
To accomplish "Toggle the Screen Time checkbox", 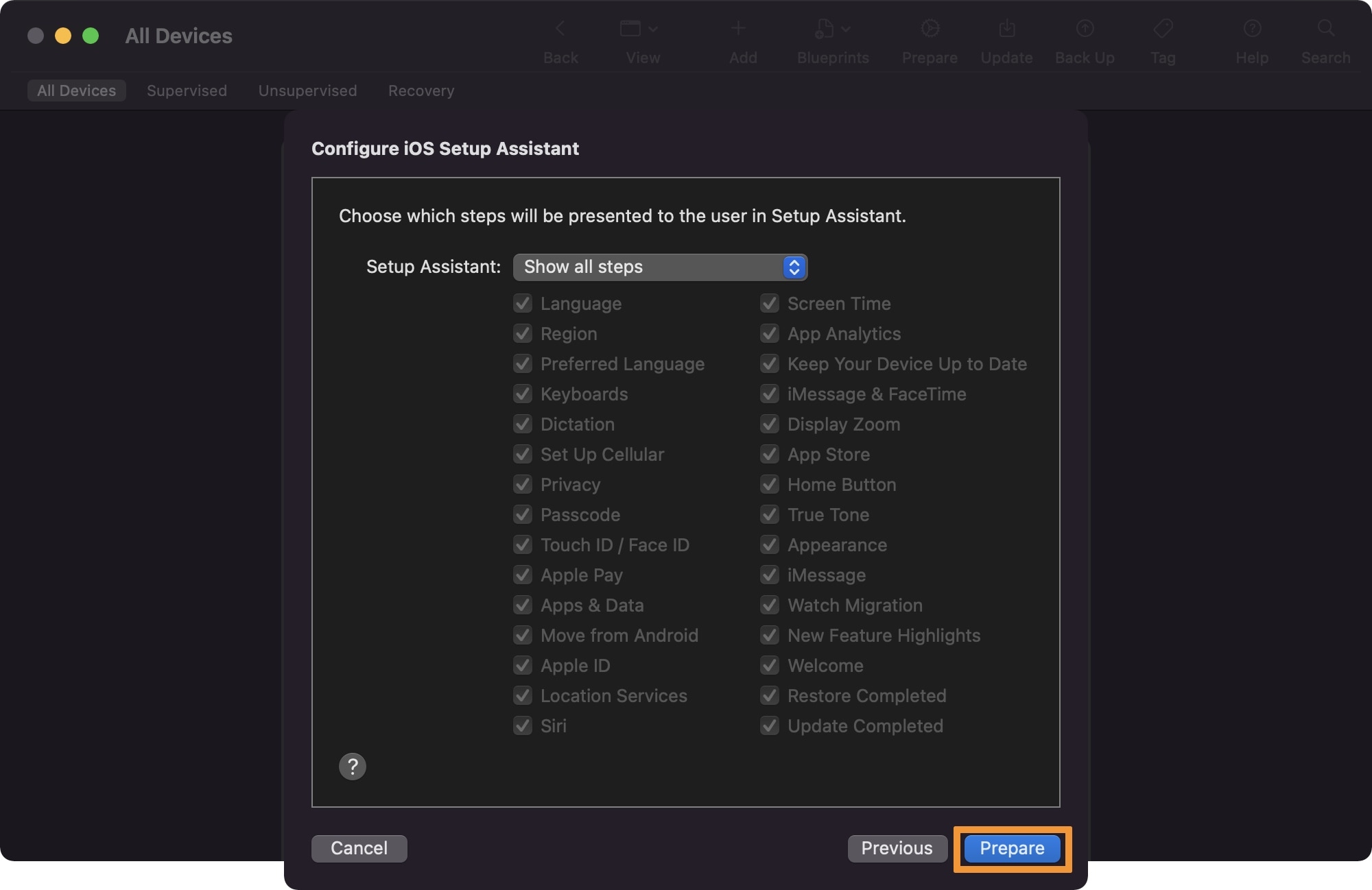I will coord(770,303).
